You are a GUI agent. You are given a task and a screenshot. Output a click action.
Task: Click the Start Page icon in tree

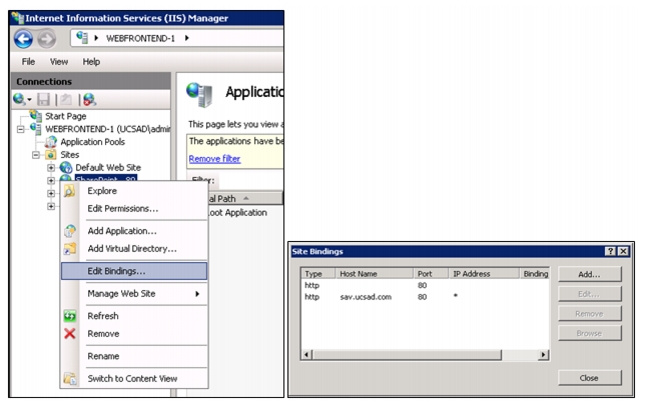(x=36, y=115)
